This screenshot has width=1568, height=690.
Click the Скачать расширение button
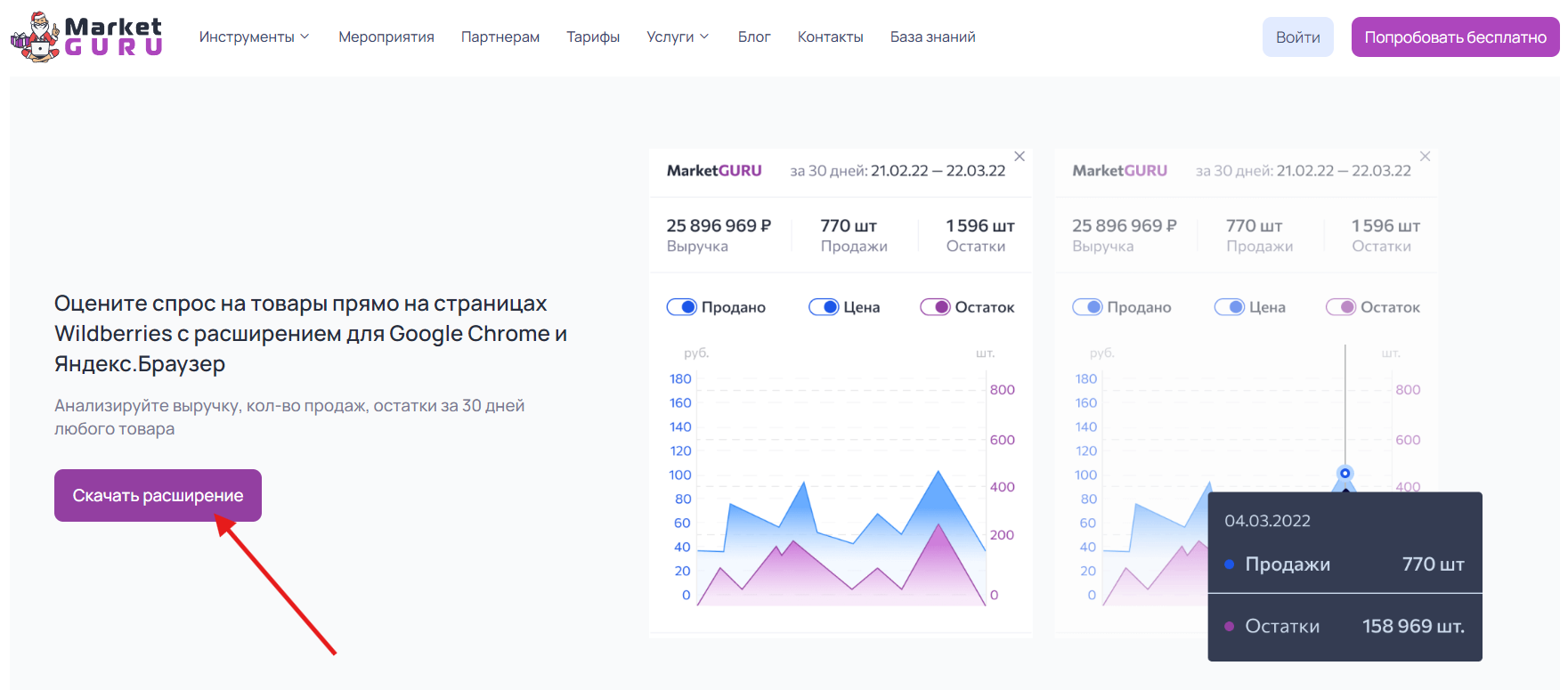click(158, 495)
